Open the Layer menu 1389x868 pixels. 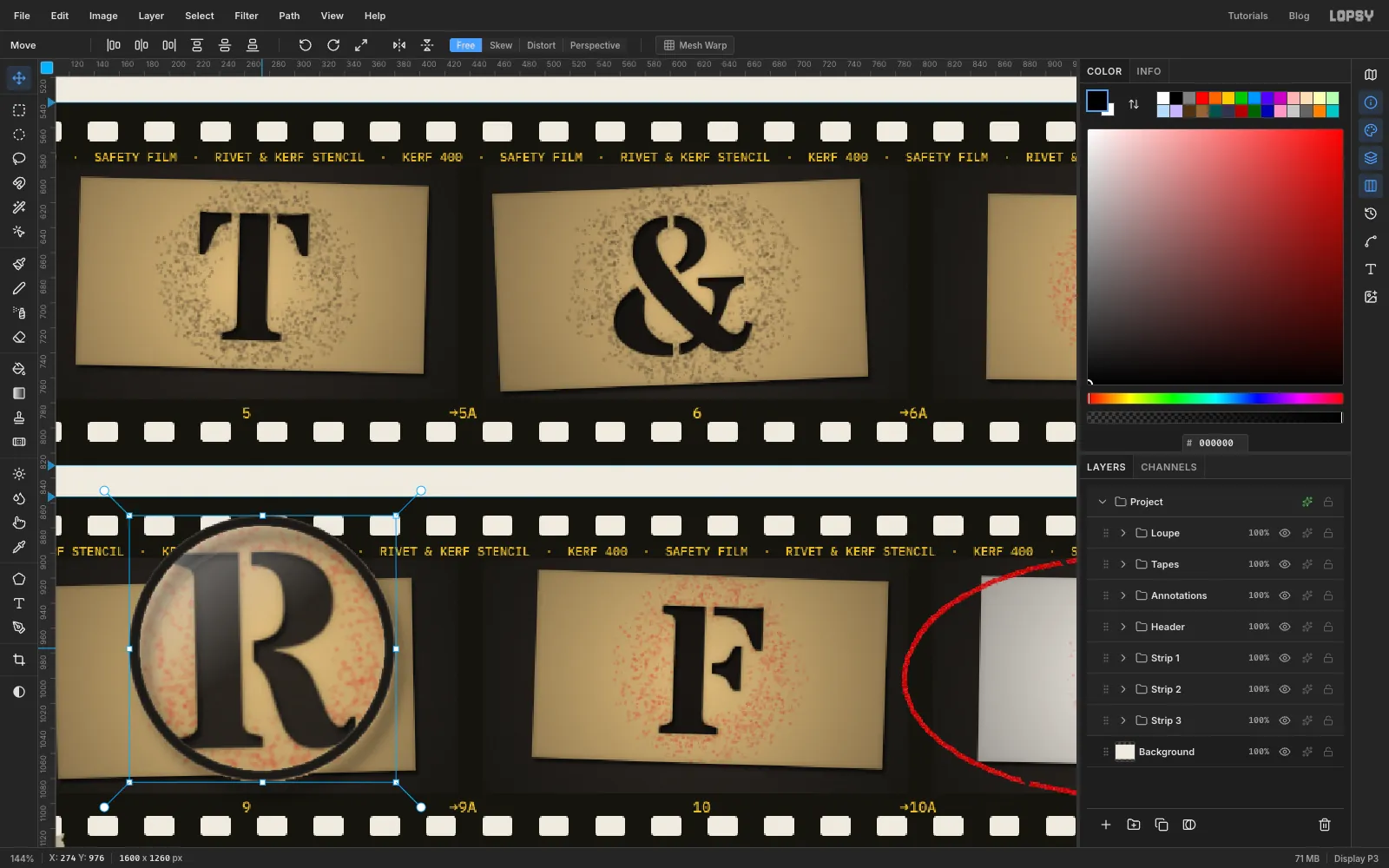click(x=151, y=16)
